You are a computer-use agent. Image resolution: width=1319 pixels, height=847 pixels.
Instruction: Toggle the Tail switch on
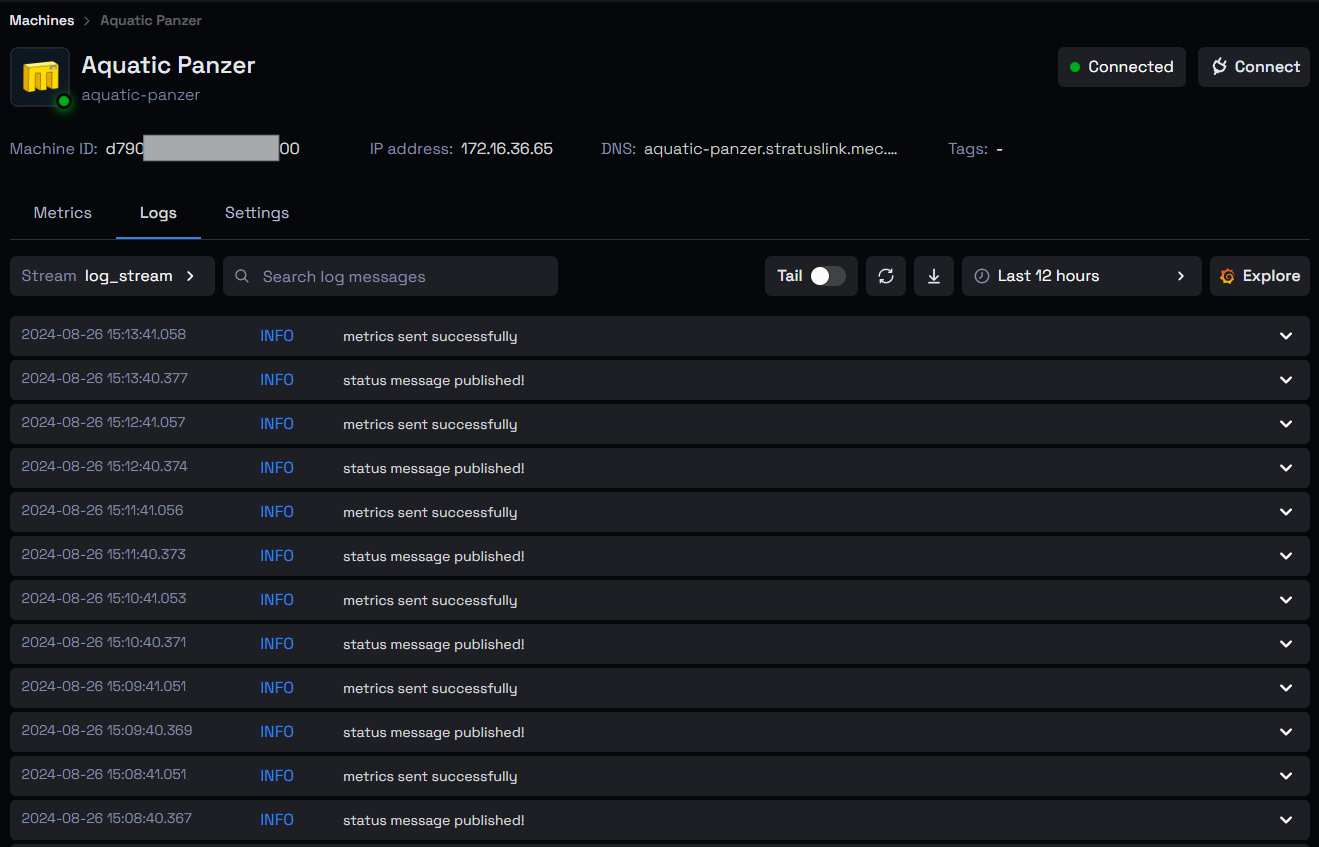[827, 276]
